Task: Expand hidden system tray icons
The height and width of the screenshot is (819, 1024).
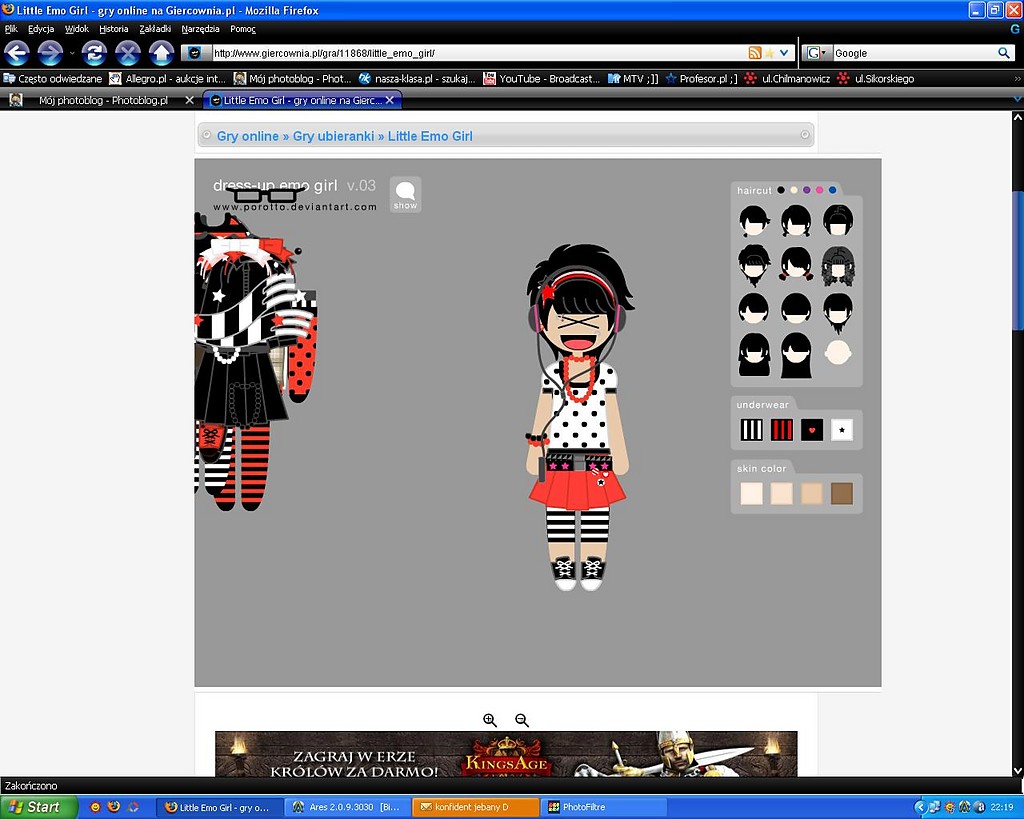Action: 920,807
